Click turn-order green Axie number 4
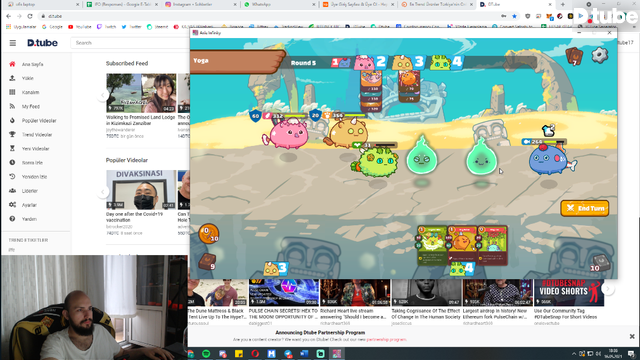640x360 pixels. pyautogui.click(x=446, y=62)
